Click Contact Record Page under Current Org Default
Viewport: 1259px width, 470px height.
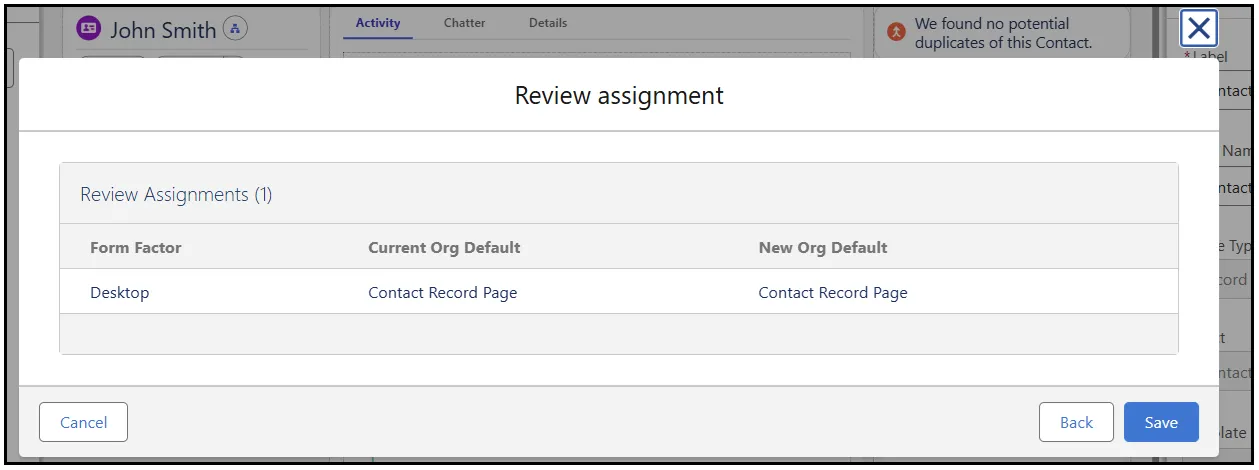tap(443, 293)
